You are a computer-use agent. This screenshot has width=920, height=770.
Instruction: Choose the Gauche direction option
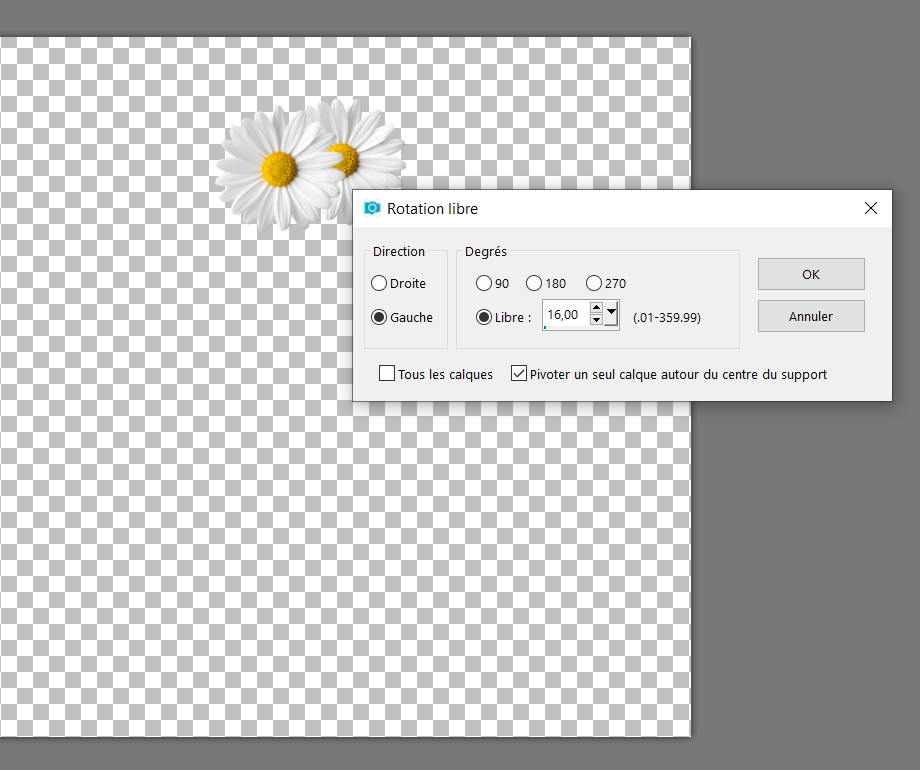379,317
